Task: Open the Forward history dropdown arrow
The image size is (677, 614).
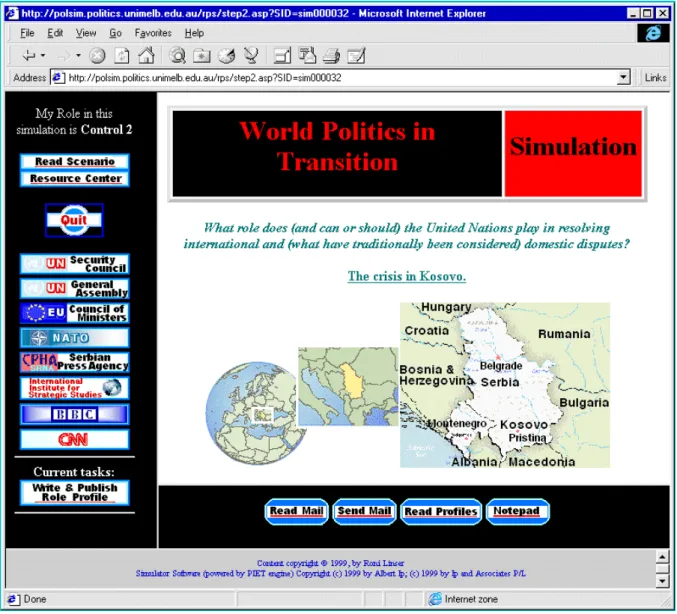Action: pyautogui.click(x=78, y=56)
